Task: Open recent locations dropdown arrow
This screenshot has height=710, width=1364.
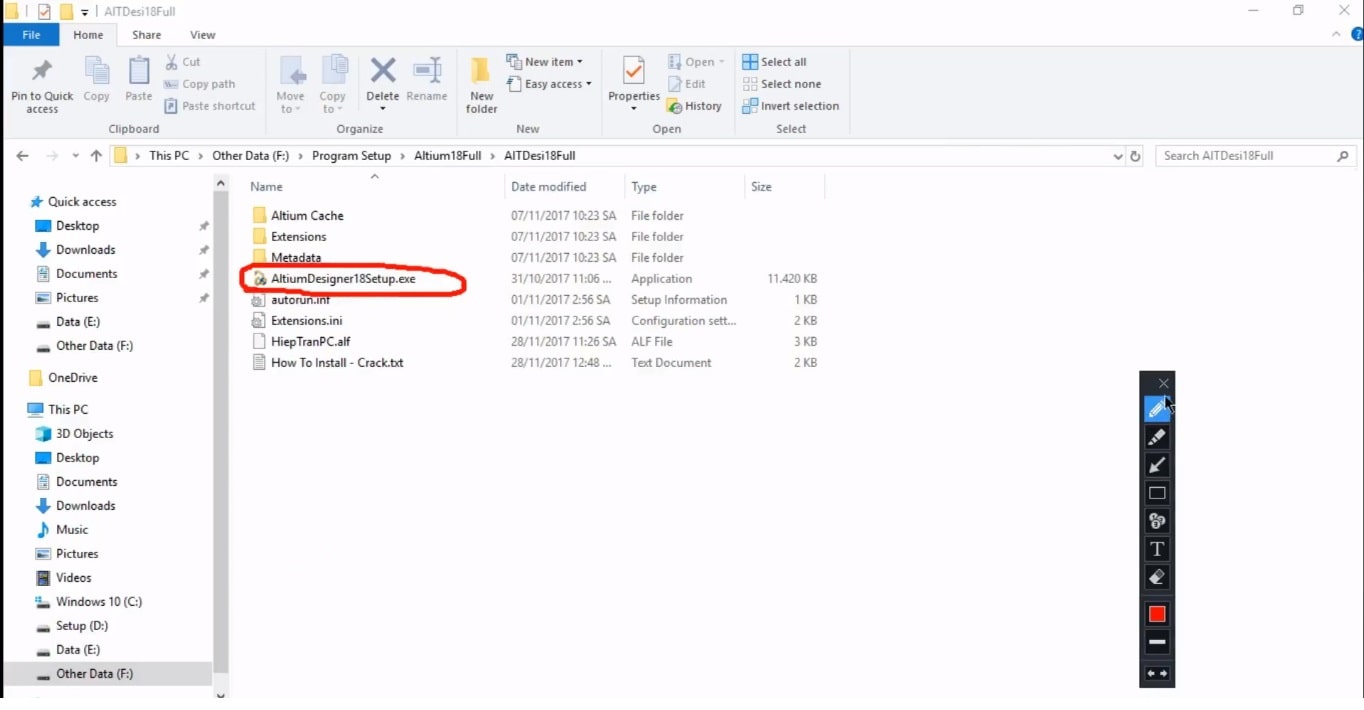Action: (x=75, y=157)
